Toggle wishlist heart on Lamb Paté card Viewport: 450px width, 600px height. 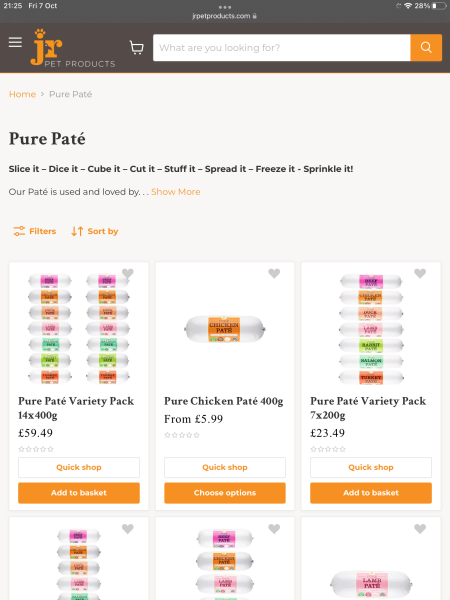click(x=420, y=529)
